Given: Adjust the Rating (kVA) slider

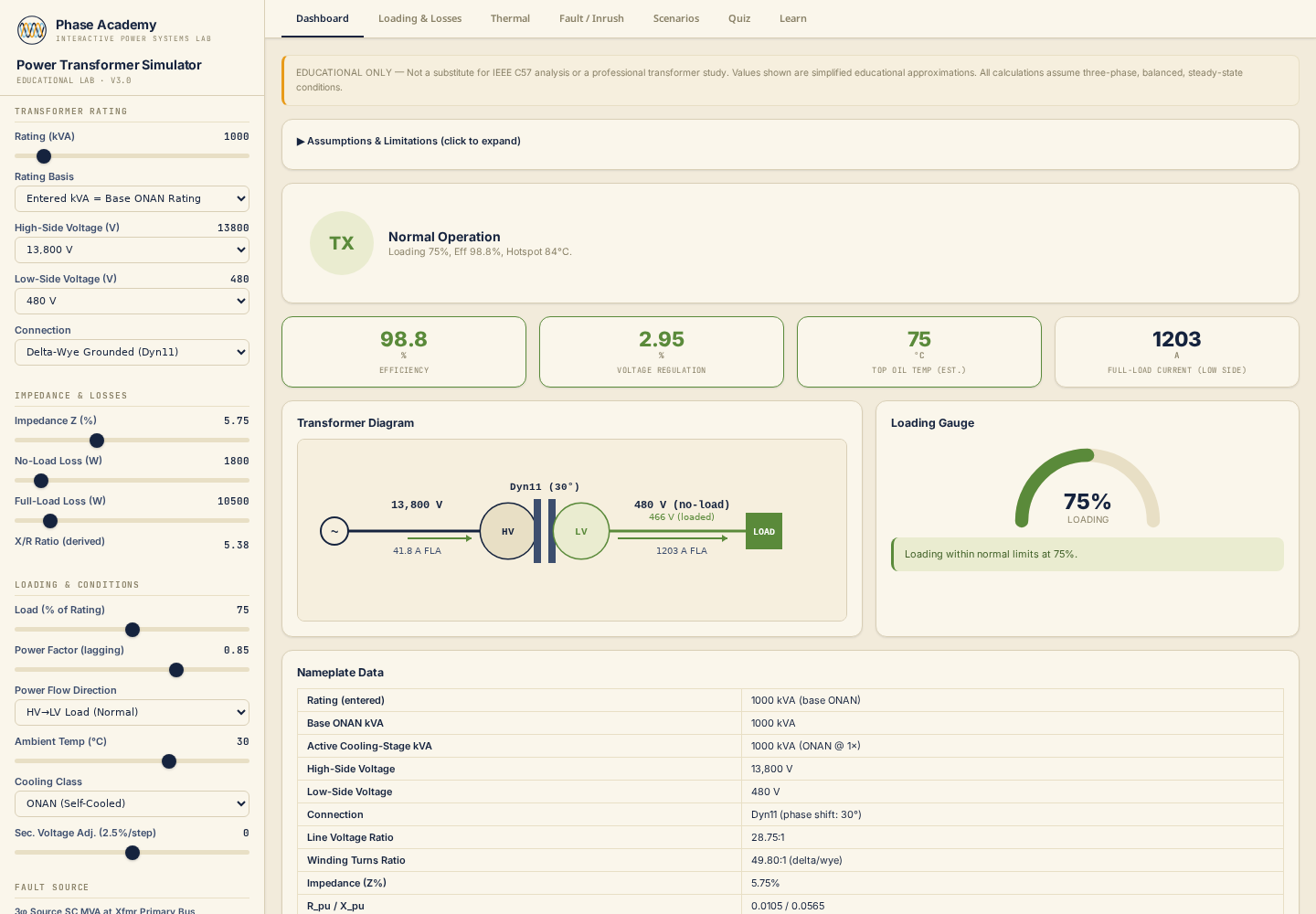Looking at the screenshot, I should [x=132, y=156].
